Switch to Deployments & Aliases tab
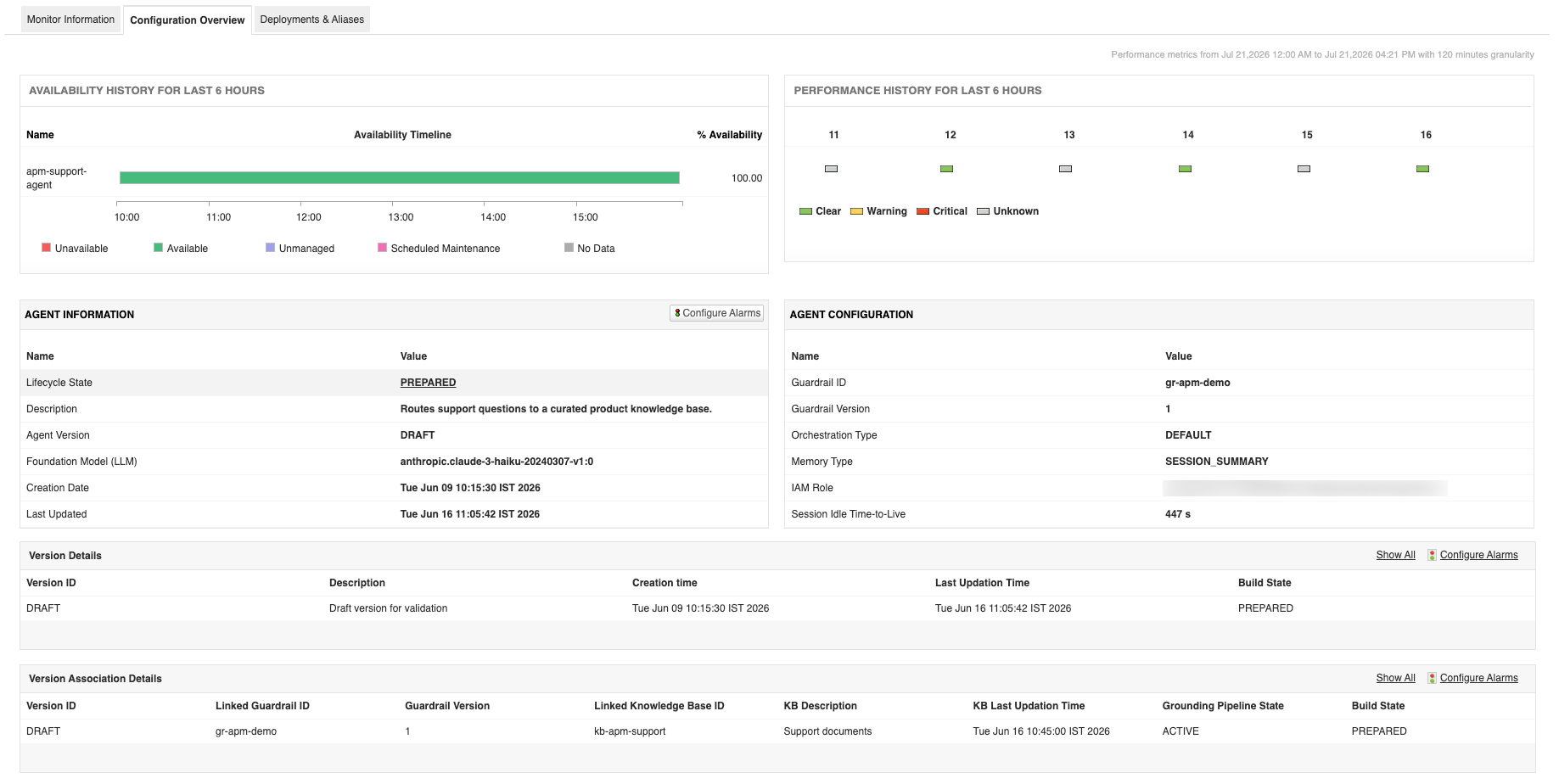 coord(311,20)
